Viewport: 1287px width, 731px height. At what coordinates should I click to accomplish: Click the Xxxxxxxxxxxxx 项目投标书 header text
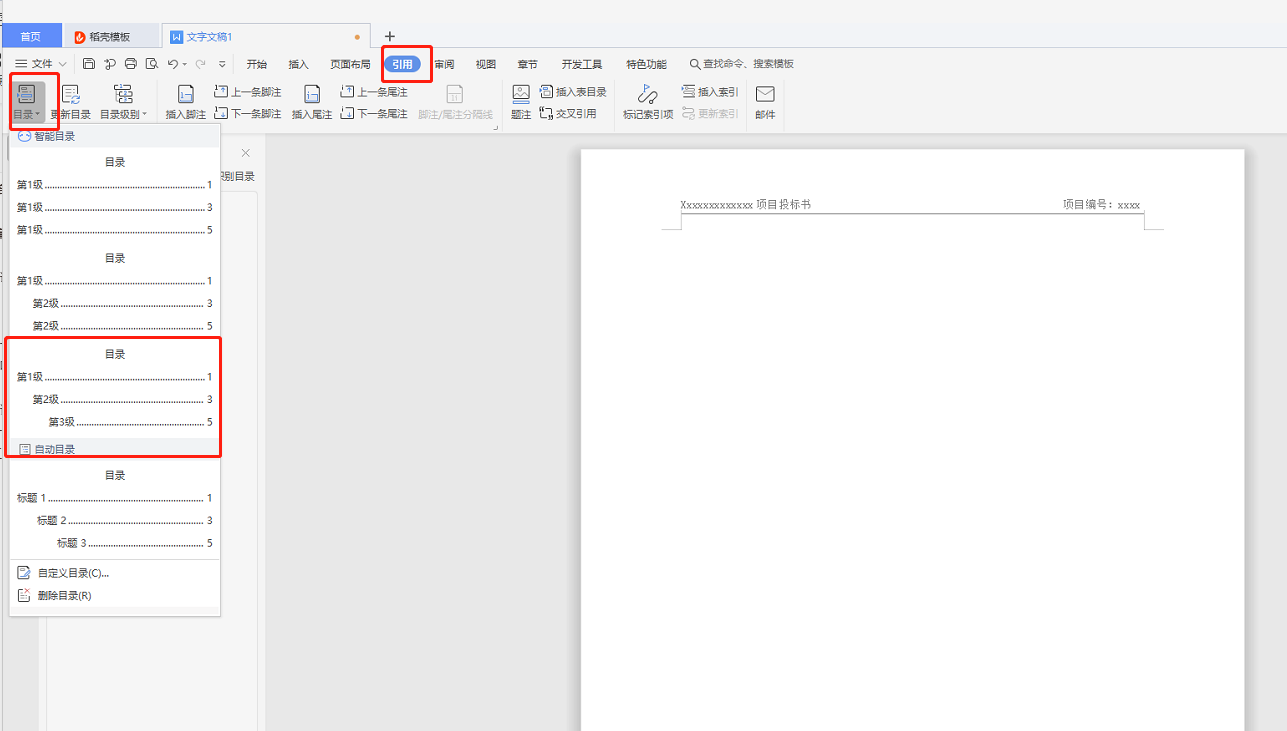pos(745,205)
